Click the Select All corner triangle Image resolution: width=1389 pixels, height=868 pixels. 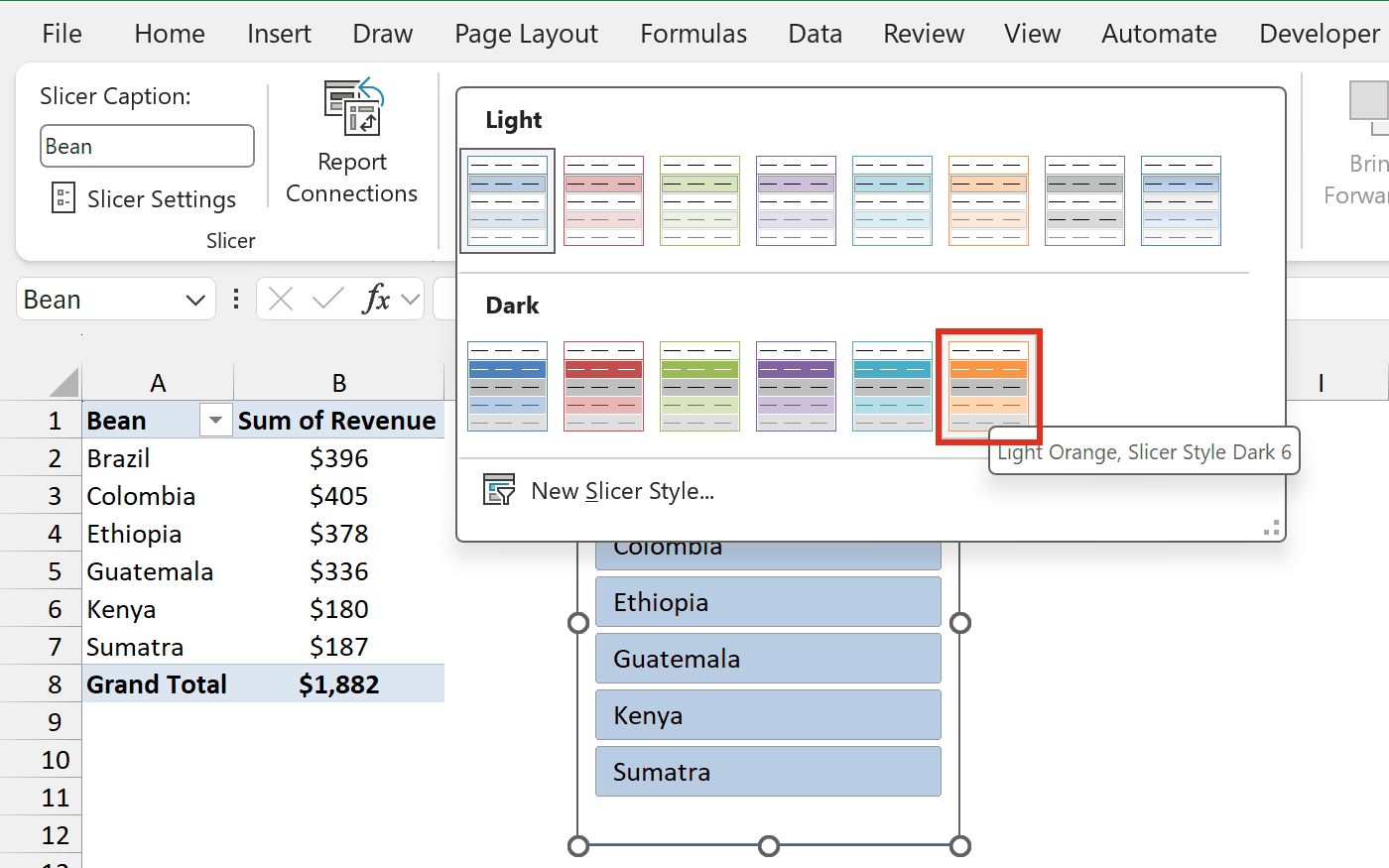coord(63,382)
